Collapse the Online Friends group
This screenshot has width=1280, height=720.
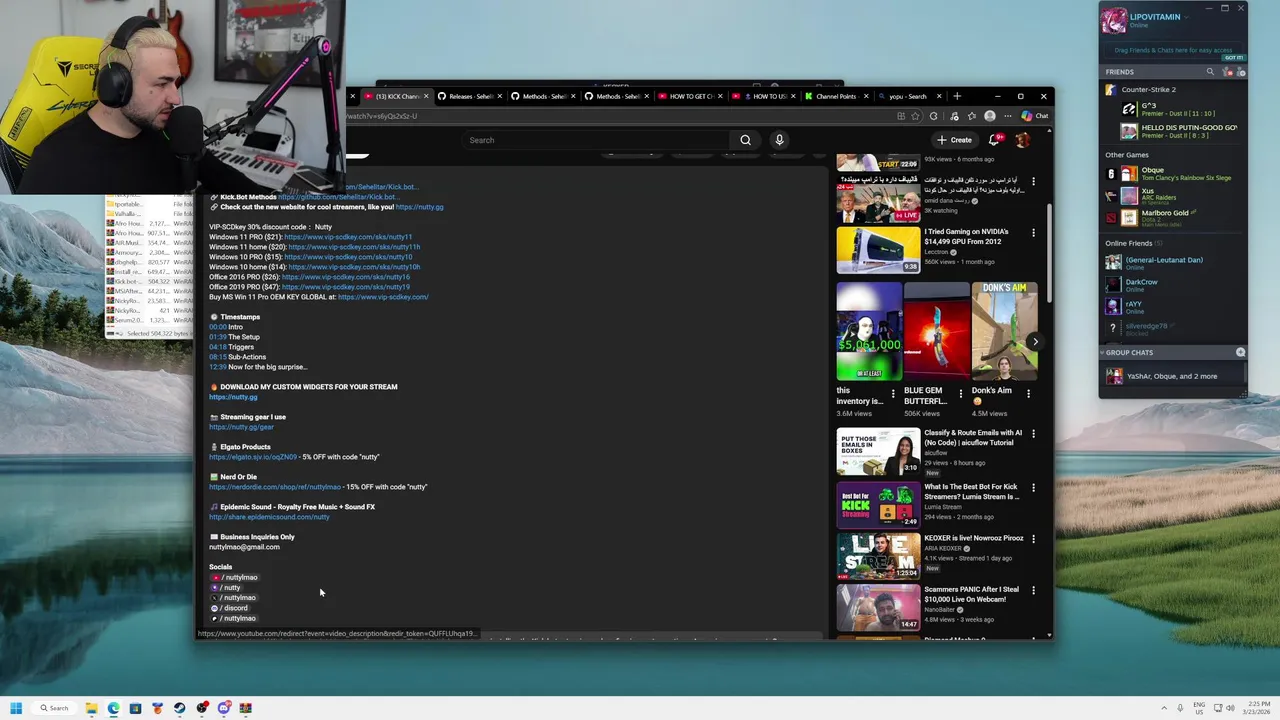tap(1134, 243)
